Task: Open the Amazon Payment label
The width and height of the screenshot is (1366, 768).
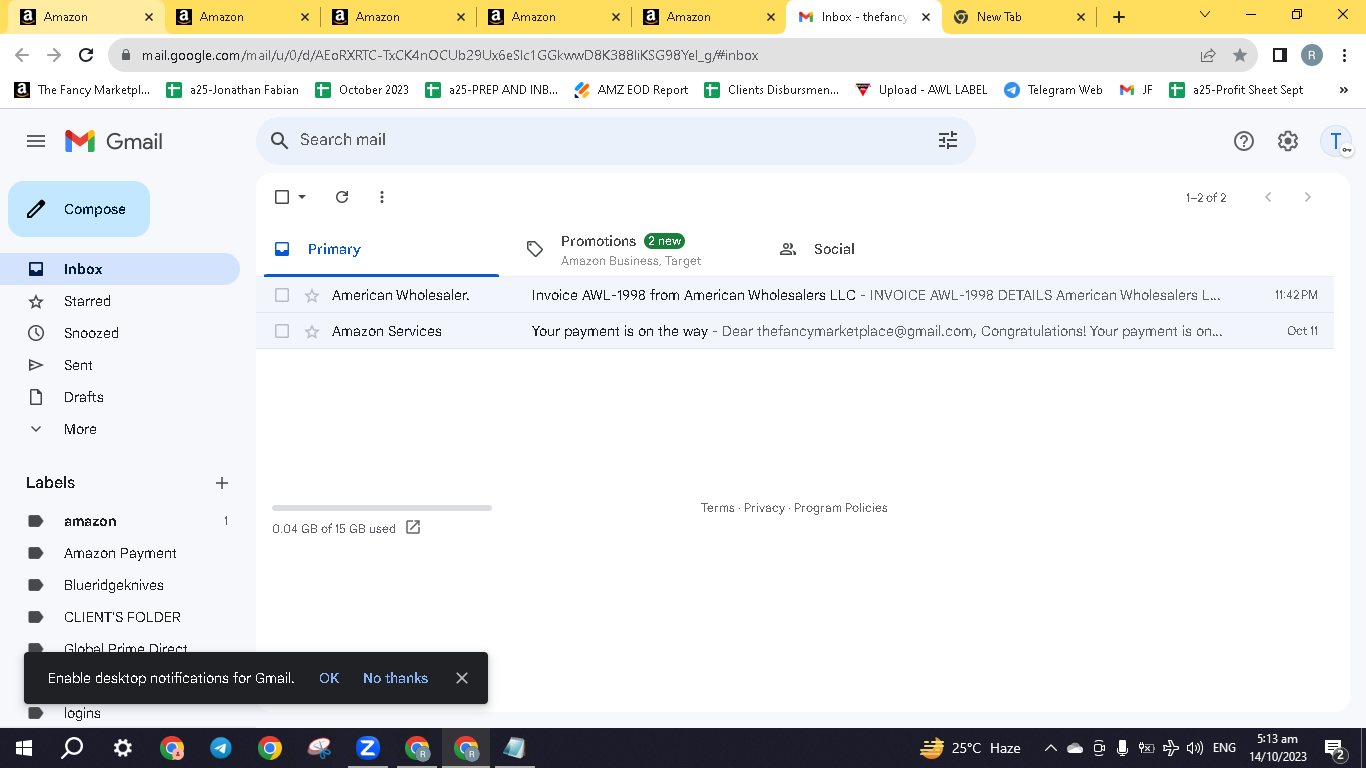Action: tap(120, 553)
